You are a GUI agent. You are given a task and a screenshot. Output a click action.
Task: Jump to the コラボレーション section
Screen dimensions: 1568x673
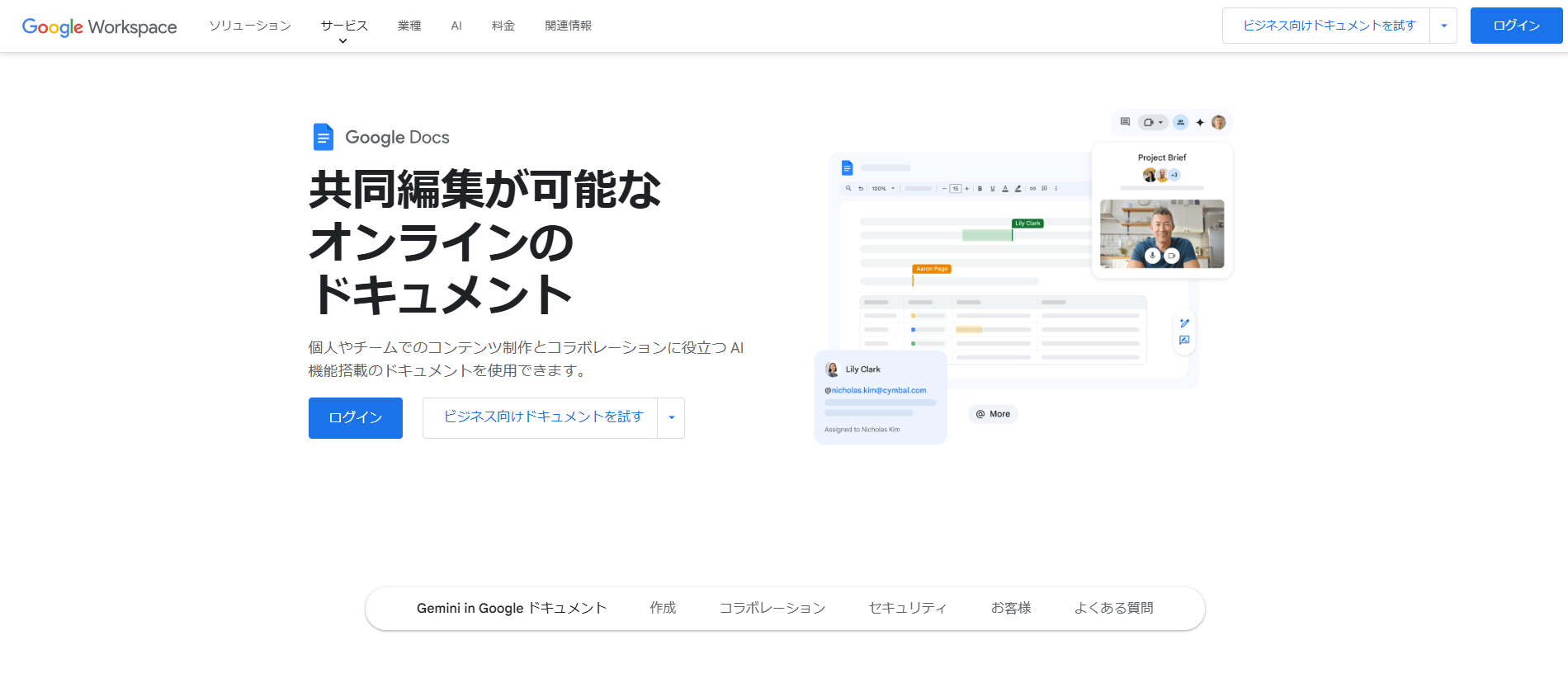pos(772,608)
